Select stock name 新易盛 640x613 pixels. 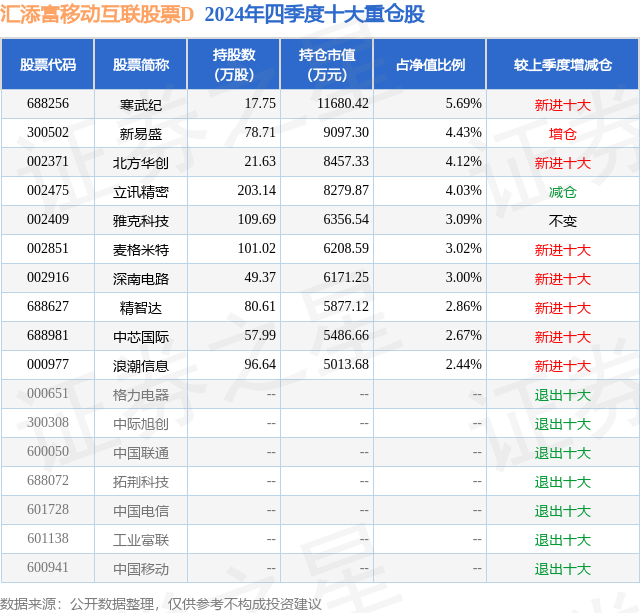pyautogui.click(x=141, y=134)
